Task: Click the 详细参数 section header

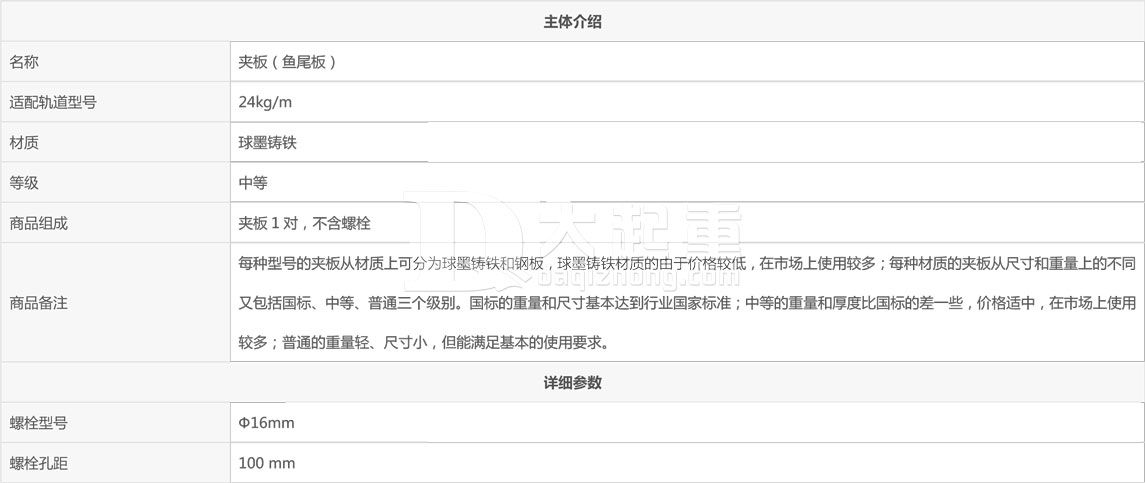Action: 572,382
